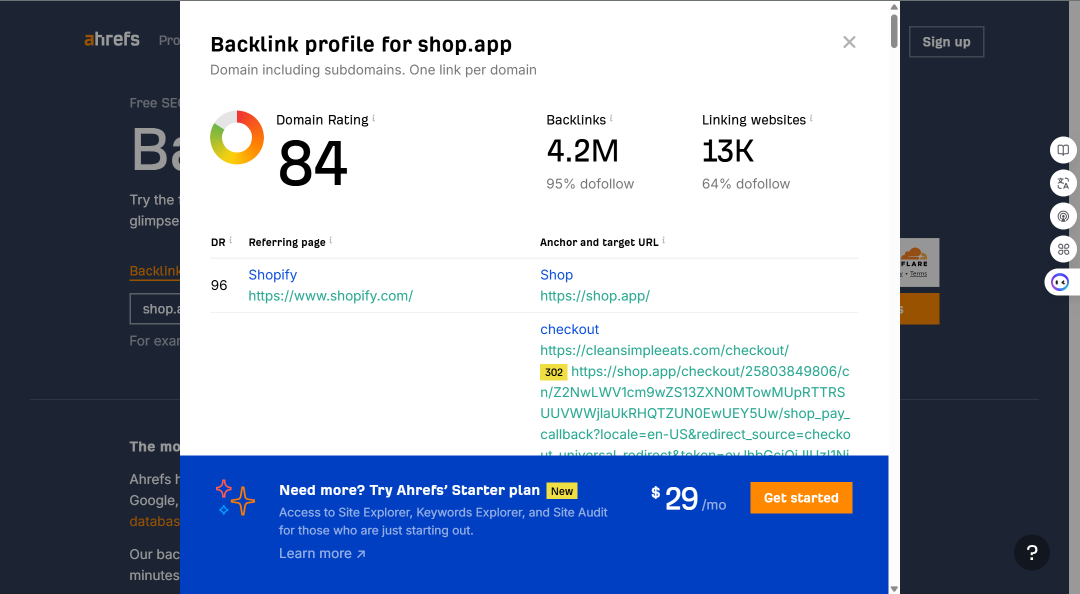This screenshot has width=1080, height=594.
Task: Click the checkout anchor link
Action: tap(570, 329)
